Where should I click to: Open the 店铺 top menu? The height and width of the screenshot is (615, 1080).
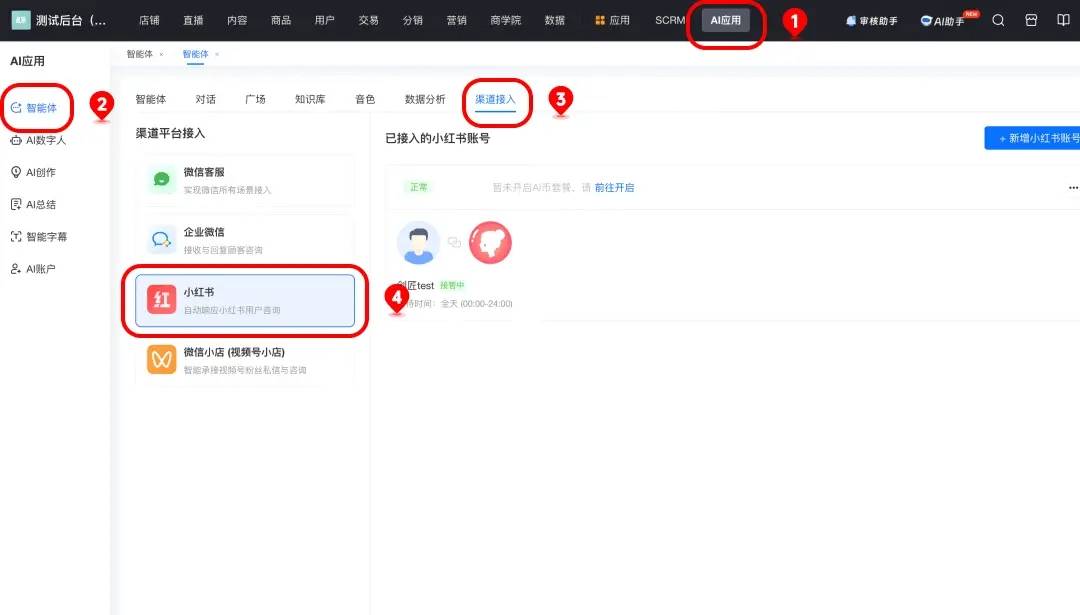click(x=149, y=21)
